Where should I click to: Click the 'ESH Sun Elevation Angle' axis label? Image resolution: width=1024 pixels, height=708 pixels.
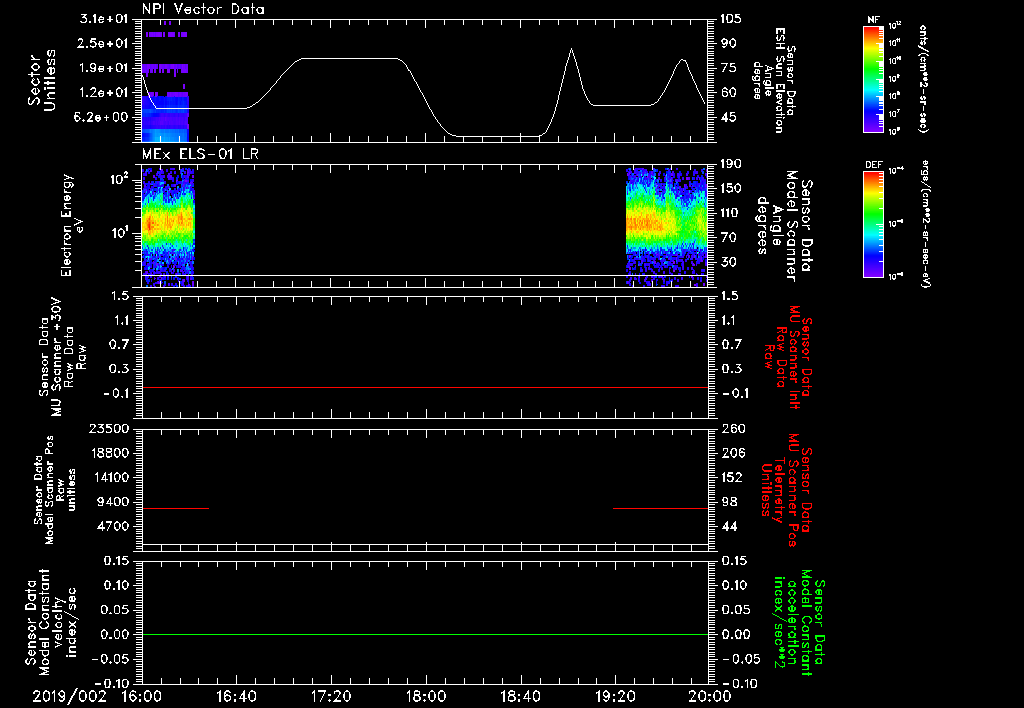click(775, 80)
